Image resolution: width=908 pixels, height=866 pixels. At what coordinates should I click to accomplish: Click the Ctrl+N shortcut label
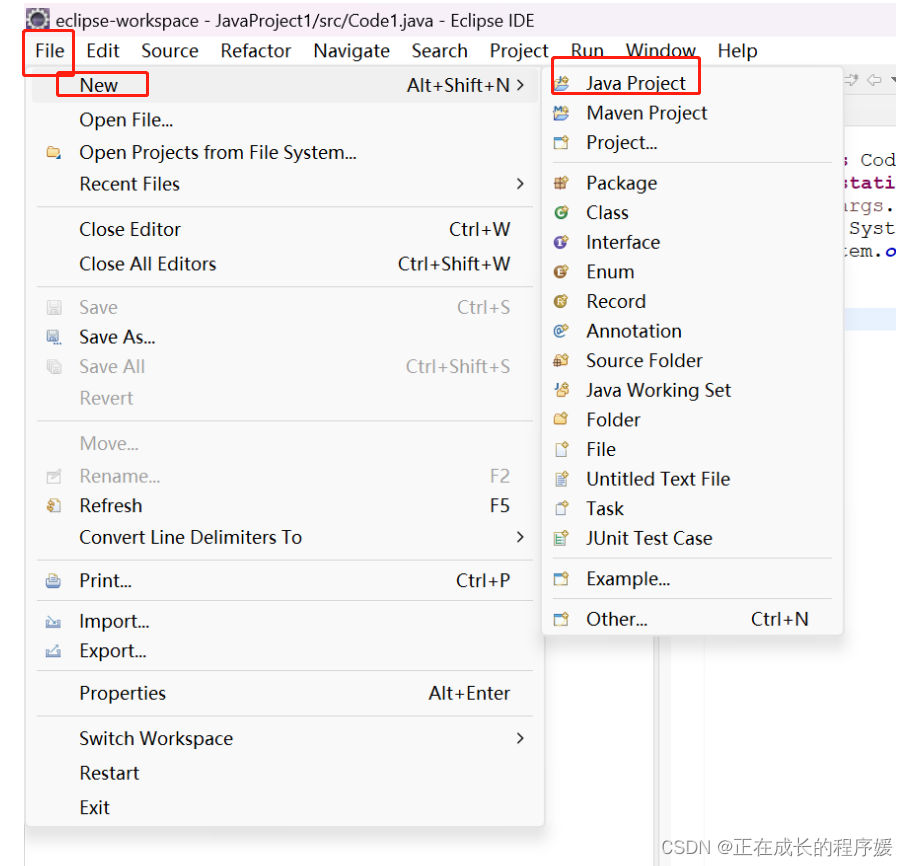[779, 619]
